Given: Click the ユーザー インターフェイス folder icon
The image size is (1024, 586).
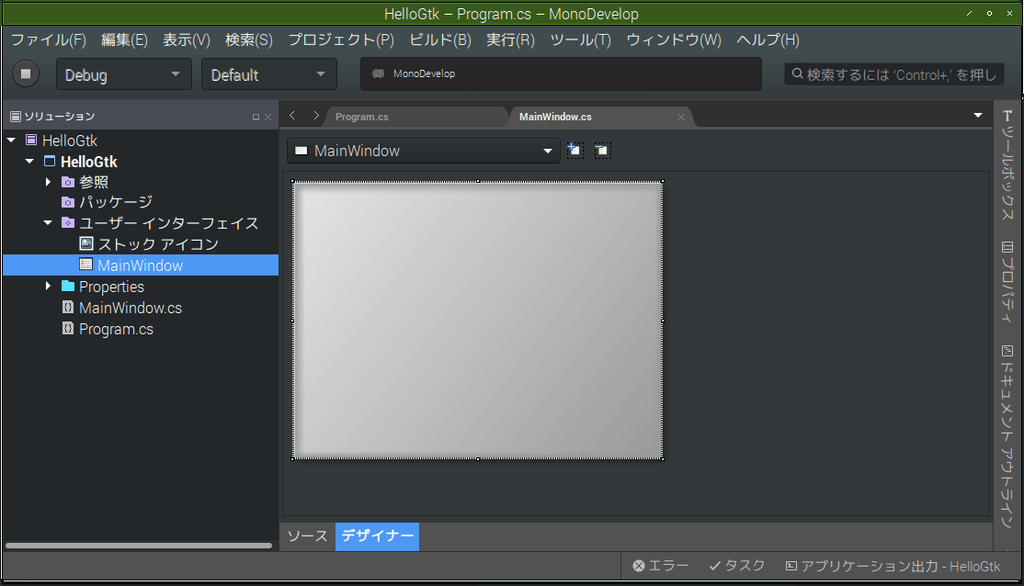Looking at the screenshot, I should tap(68, 223).
